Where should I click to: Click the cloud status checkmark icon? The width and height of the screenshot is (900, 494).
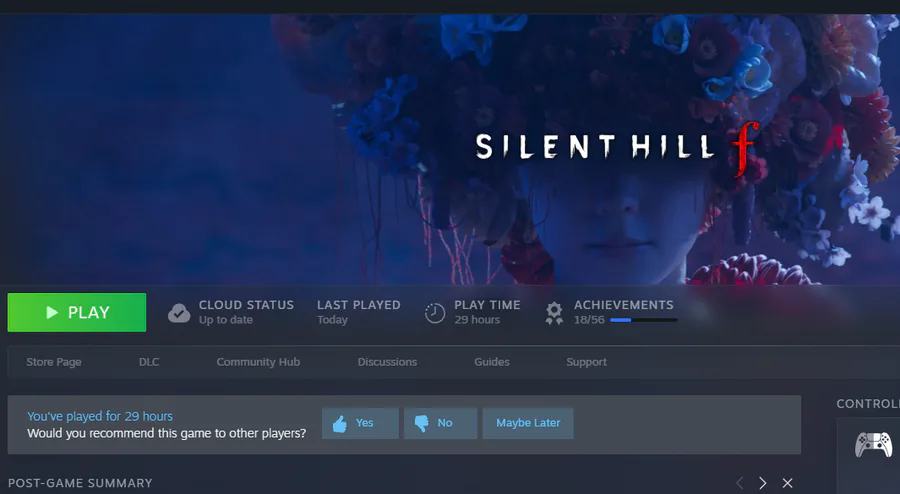pos(179,313)
